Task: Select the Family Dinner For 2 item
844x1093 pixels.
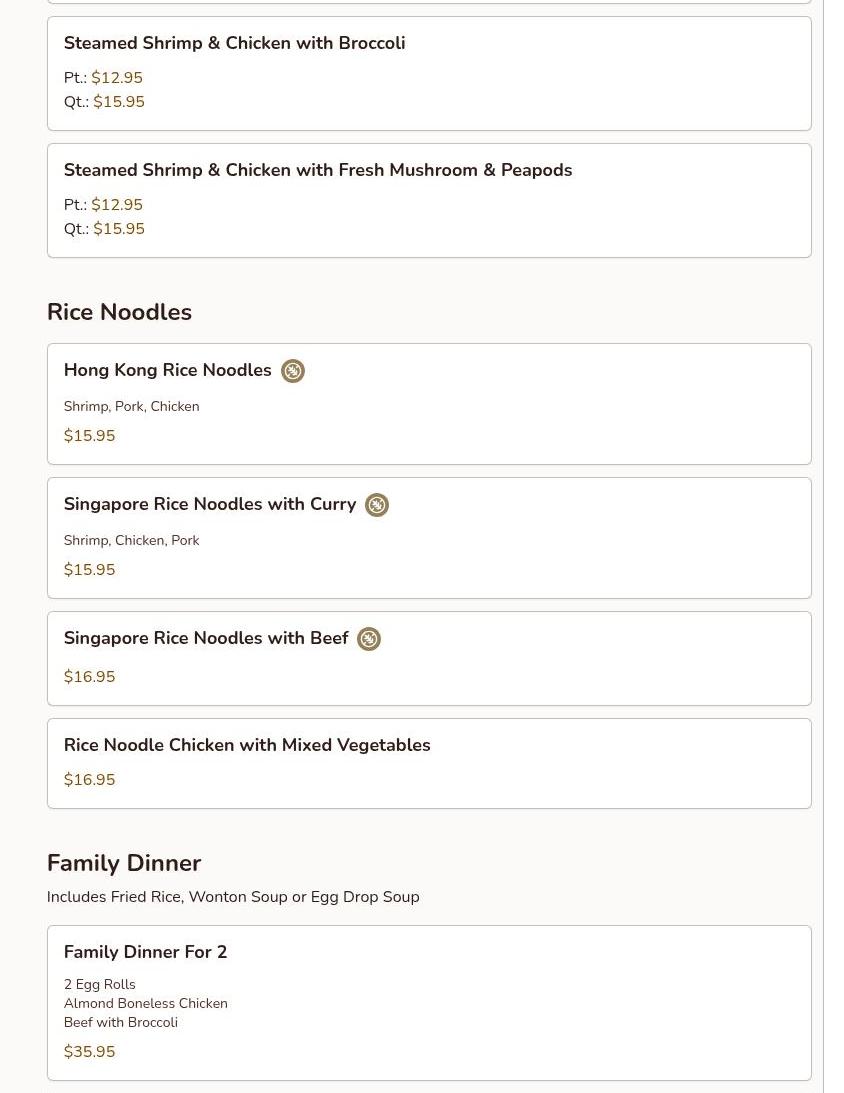Action: 145,952
